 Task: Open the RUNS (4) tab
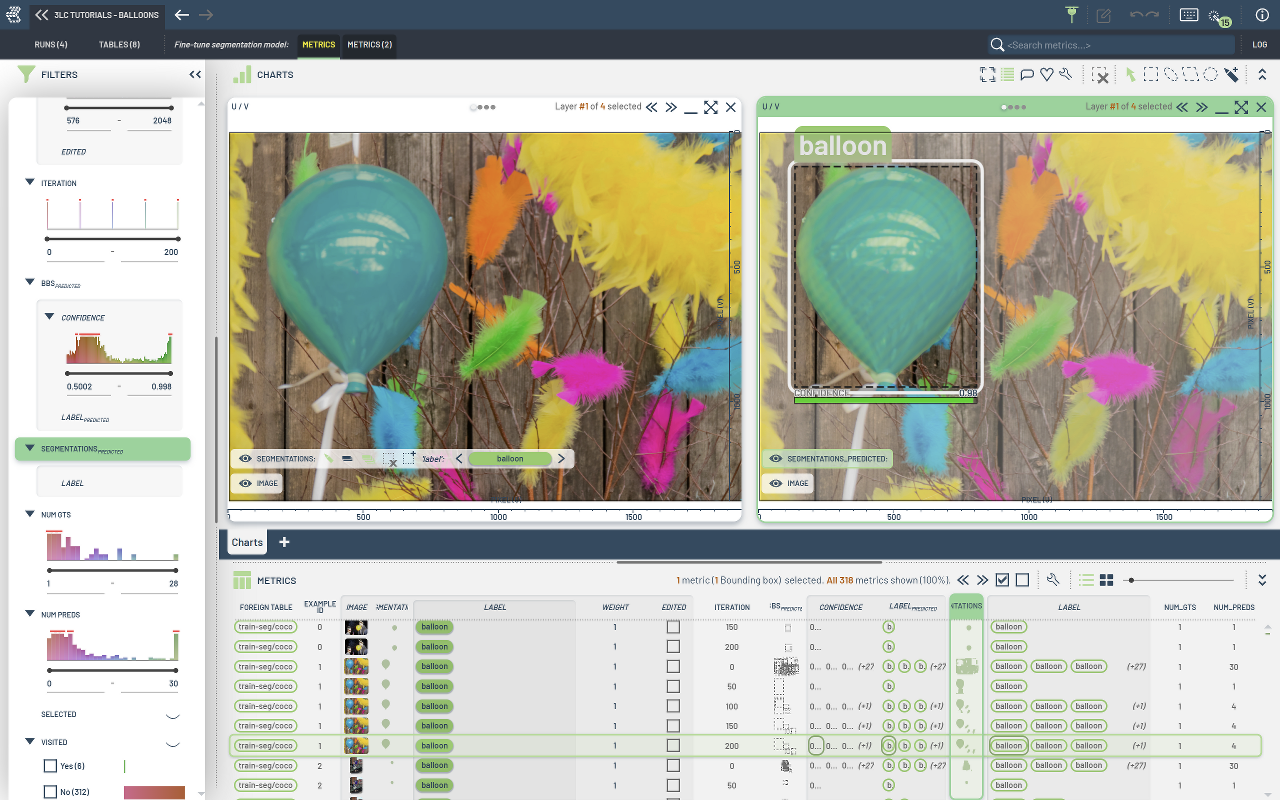51,45
